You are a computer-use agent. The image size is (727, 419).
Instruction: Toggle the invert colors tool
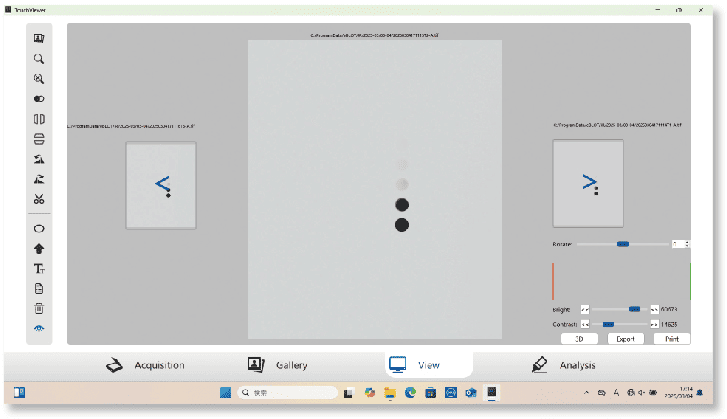(x=39, y=98)
